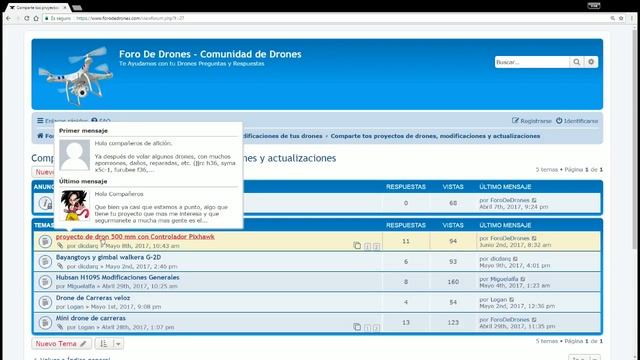Click pagination pages icon in Pixhawk row
This screenshot has height=360, width=640.
coord(357,246)
